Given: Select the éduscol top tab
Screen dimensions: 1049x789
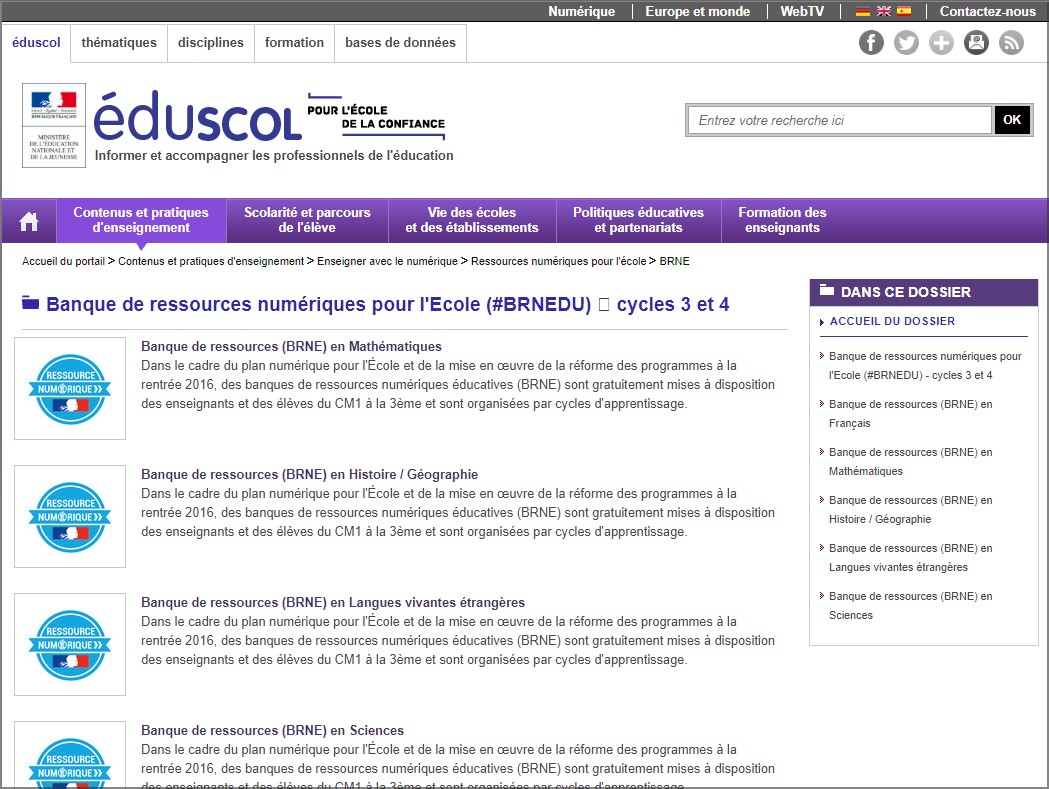Looking at the screenshot, I should (x=36, y=43).
